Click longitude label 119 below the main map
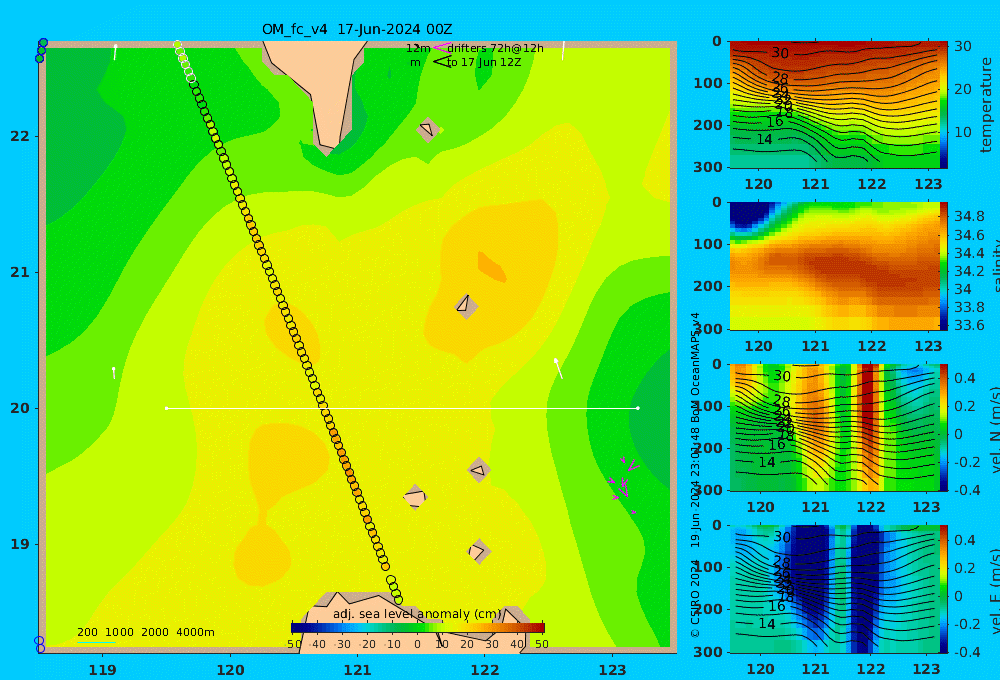Screen dimensions: 1000x680 [x=102, y=670]
